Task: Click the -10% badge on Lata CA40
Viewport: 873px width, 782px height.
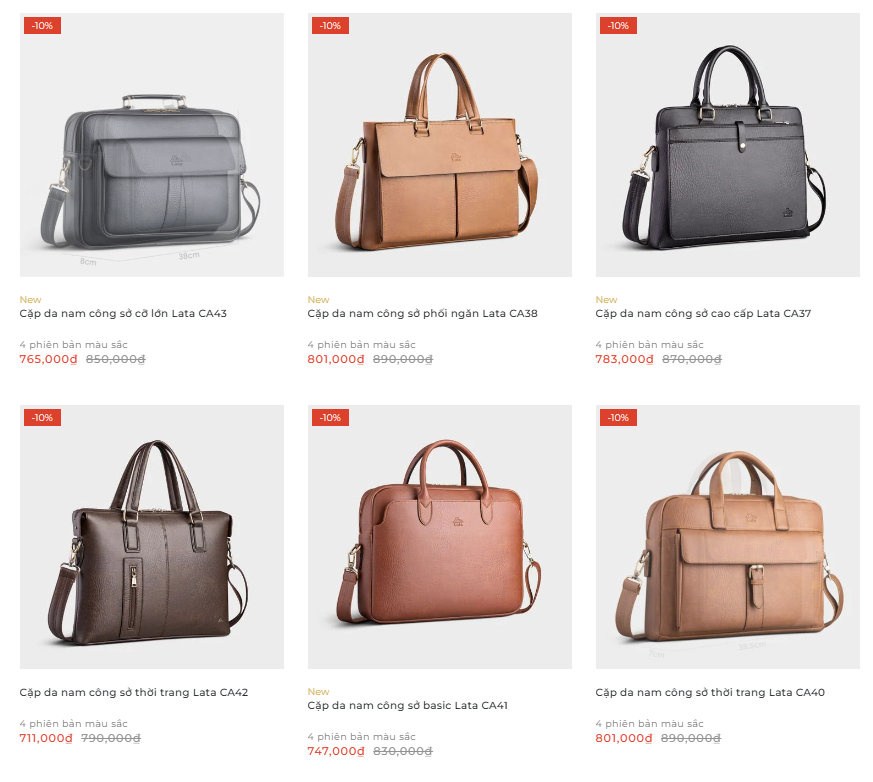Action: [x=618, y=417]
